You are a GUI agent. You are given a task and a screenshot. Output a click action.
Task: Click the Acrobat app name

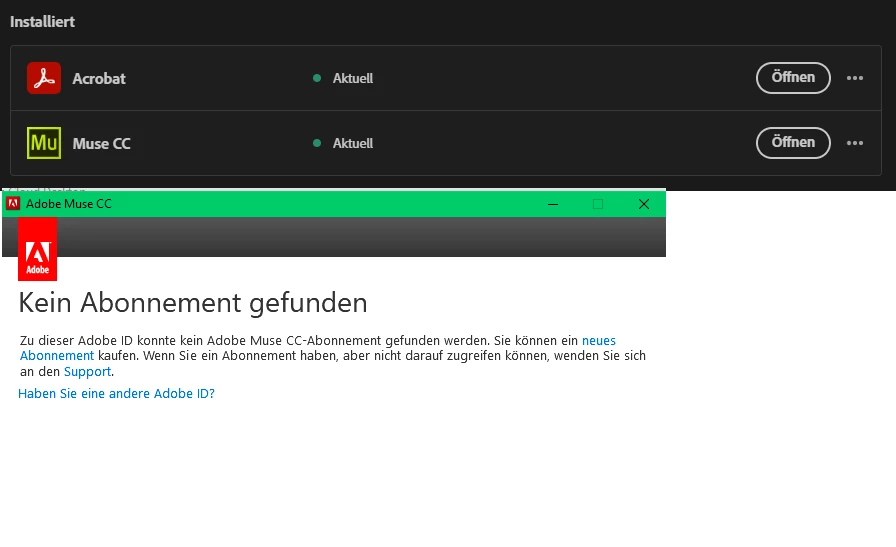[99, 78]
